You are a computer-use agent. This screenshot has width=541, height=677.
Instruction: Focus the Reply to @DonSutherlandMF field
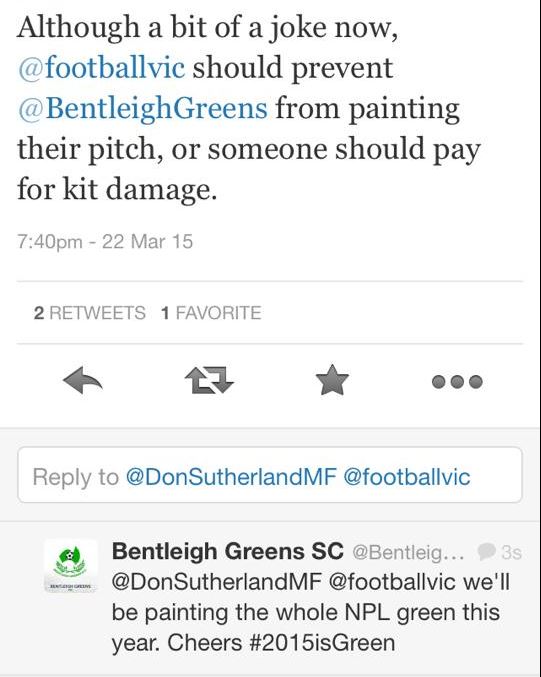click(270, 475)
